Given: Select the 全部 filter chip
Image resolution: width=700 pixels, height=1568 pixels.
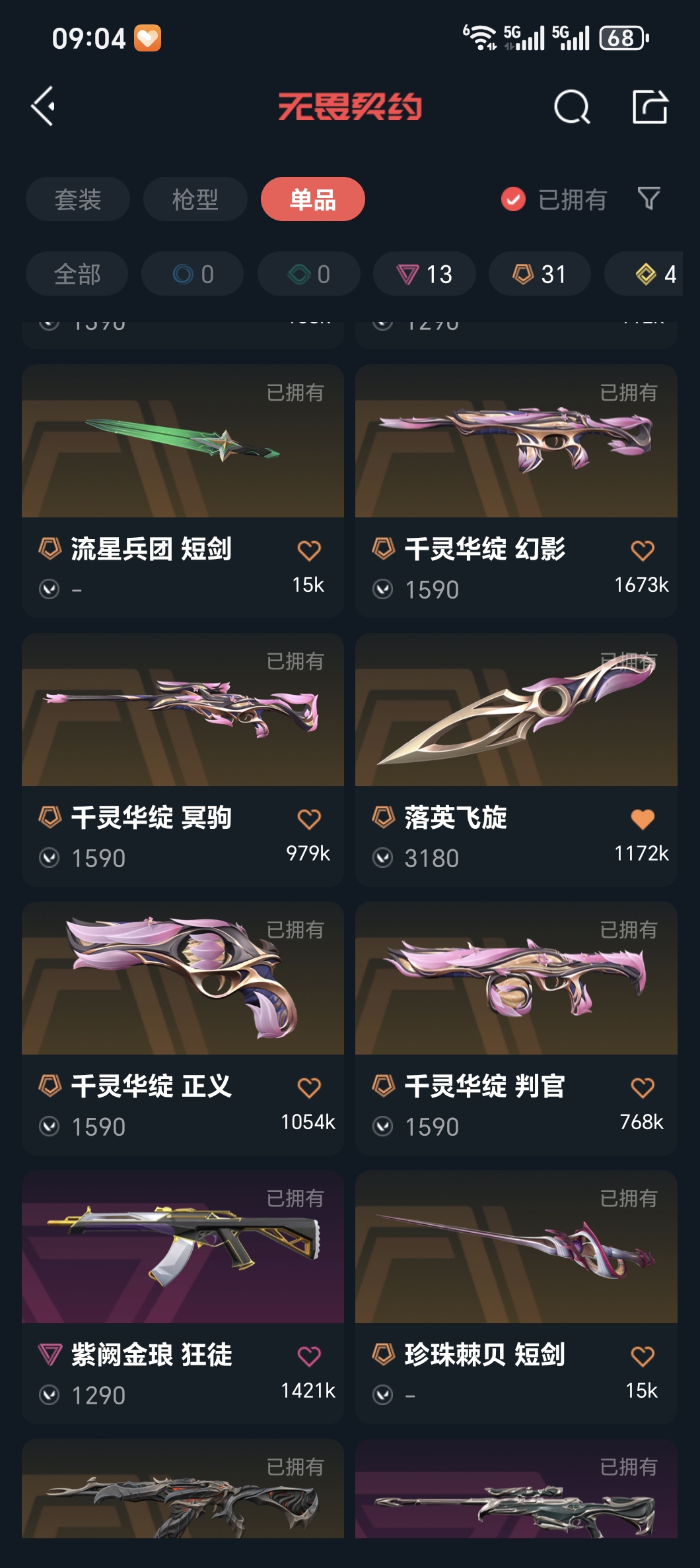Looking at the screenshot, I should [x=77, y=274].
